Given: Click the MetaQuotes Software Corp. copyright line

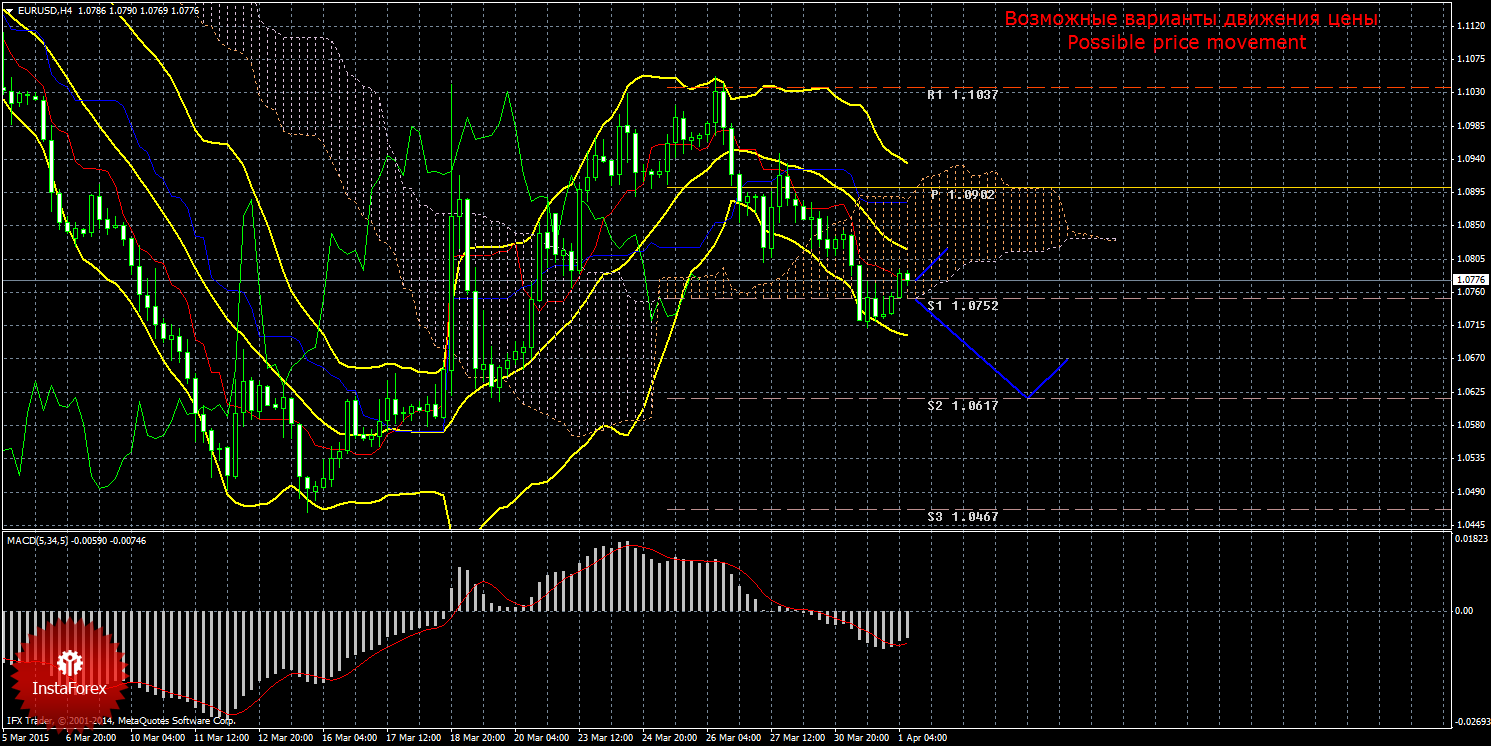Looking at the screenshot, I should 120,720.
